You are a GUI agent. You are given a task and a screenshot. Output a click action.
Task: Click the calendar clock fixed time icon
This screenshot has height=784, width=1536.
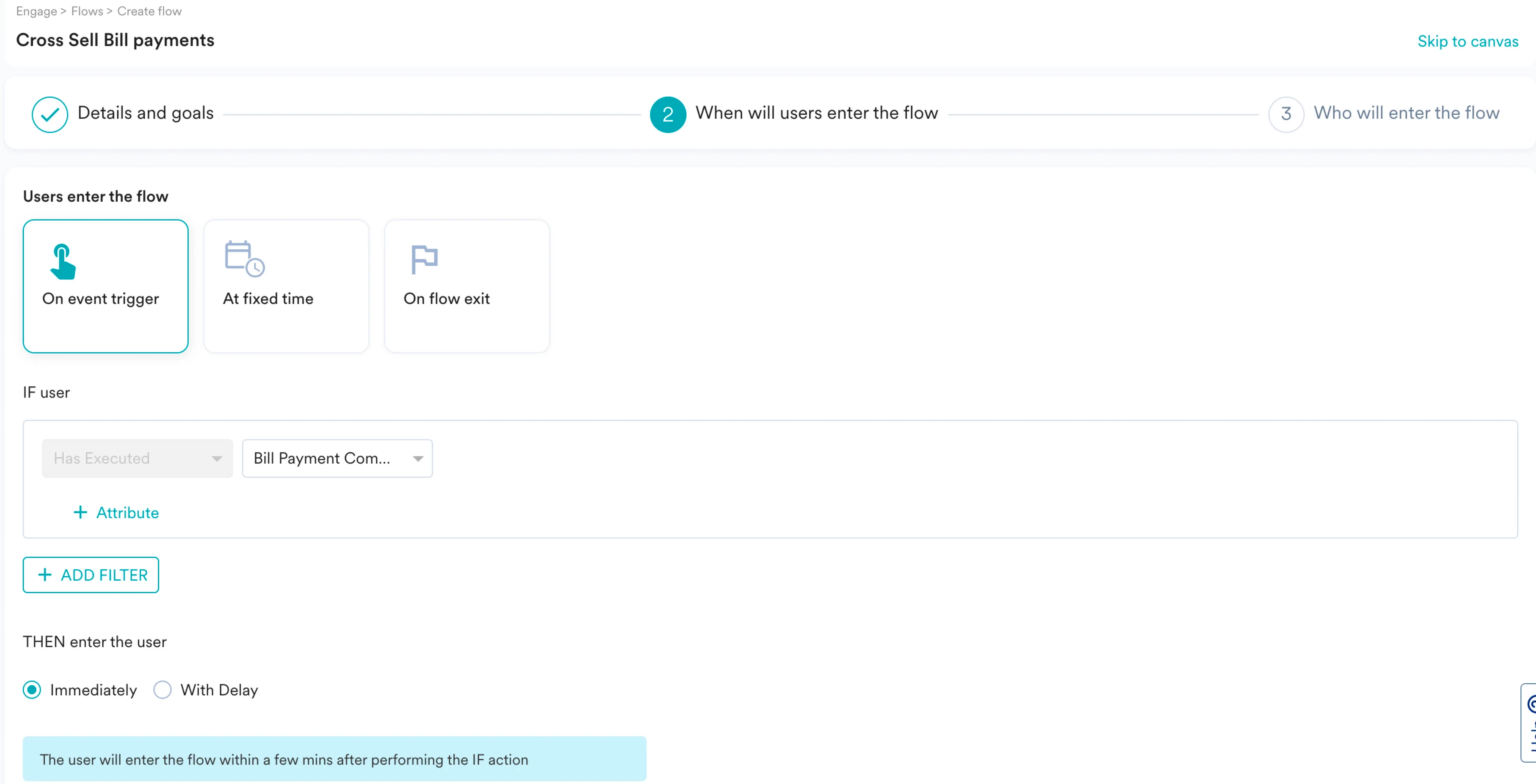pyautogui.click(x=244, y=259)
